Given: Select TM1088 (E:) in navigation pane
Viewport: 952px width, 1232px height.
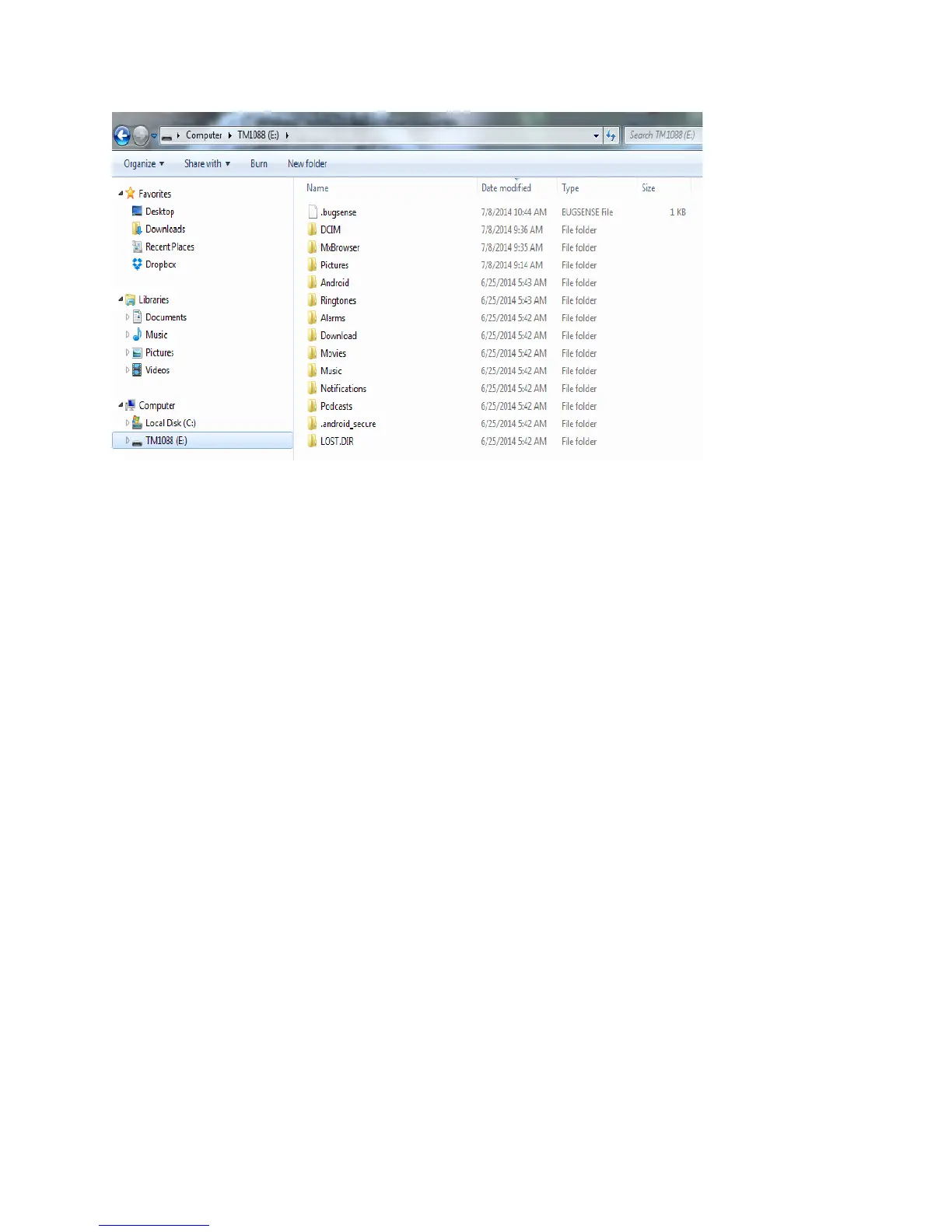Looking at the screenshot, I should 203,441.
